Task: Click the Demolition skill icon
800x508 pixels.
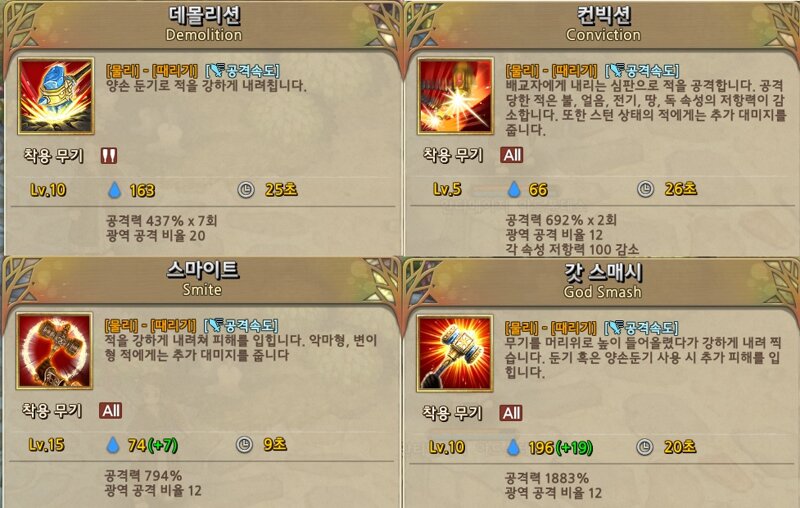Action: 56,96
